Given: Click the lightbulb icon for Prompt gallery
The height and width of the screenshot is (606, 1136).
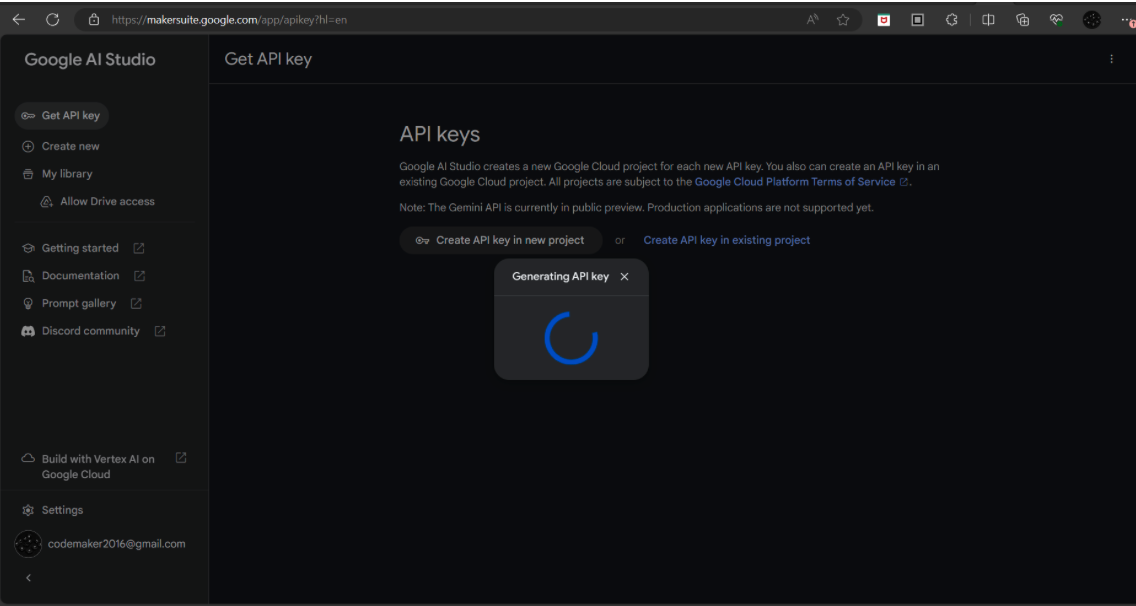Looking at the screenshot, I should (x=28, y=304).
